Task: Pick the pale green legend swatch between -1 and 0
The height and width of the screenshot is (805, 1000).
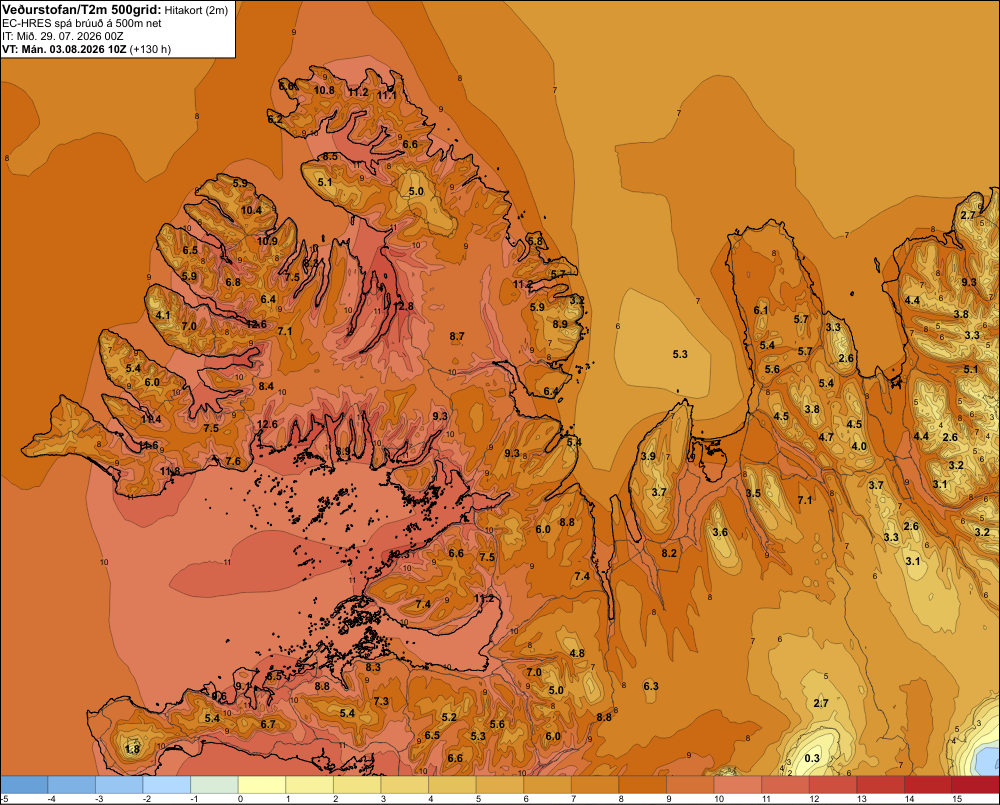Action: tap(214, 785)
